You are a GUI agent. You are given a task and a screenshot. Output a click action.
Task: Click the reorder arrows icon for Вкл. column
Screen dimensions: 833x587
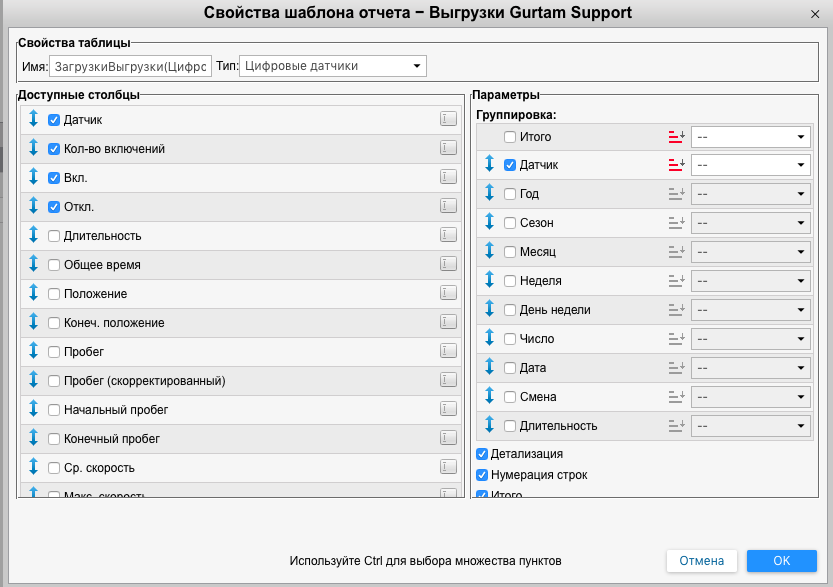tap(33, 178)
